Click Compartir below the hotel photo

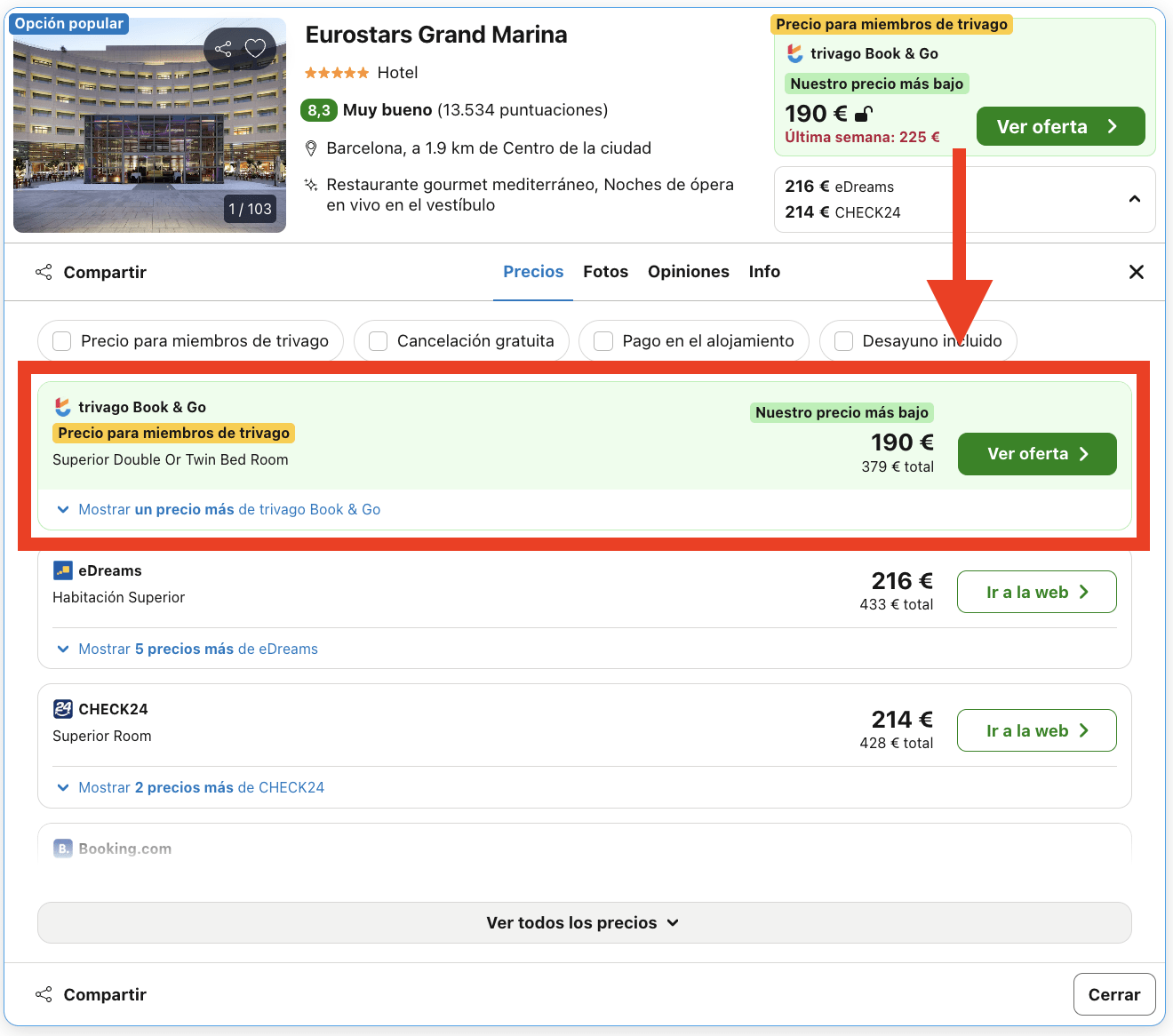[91, 272]
